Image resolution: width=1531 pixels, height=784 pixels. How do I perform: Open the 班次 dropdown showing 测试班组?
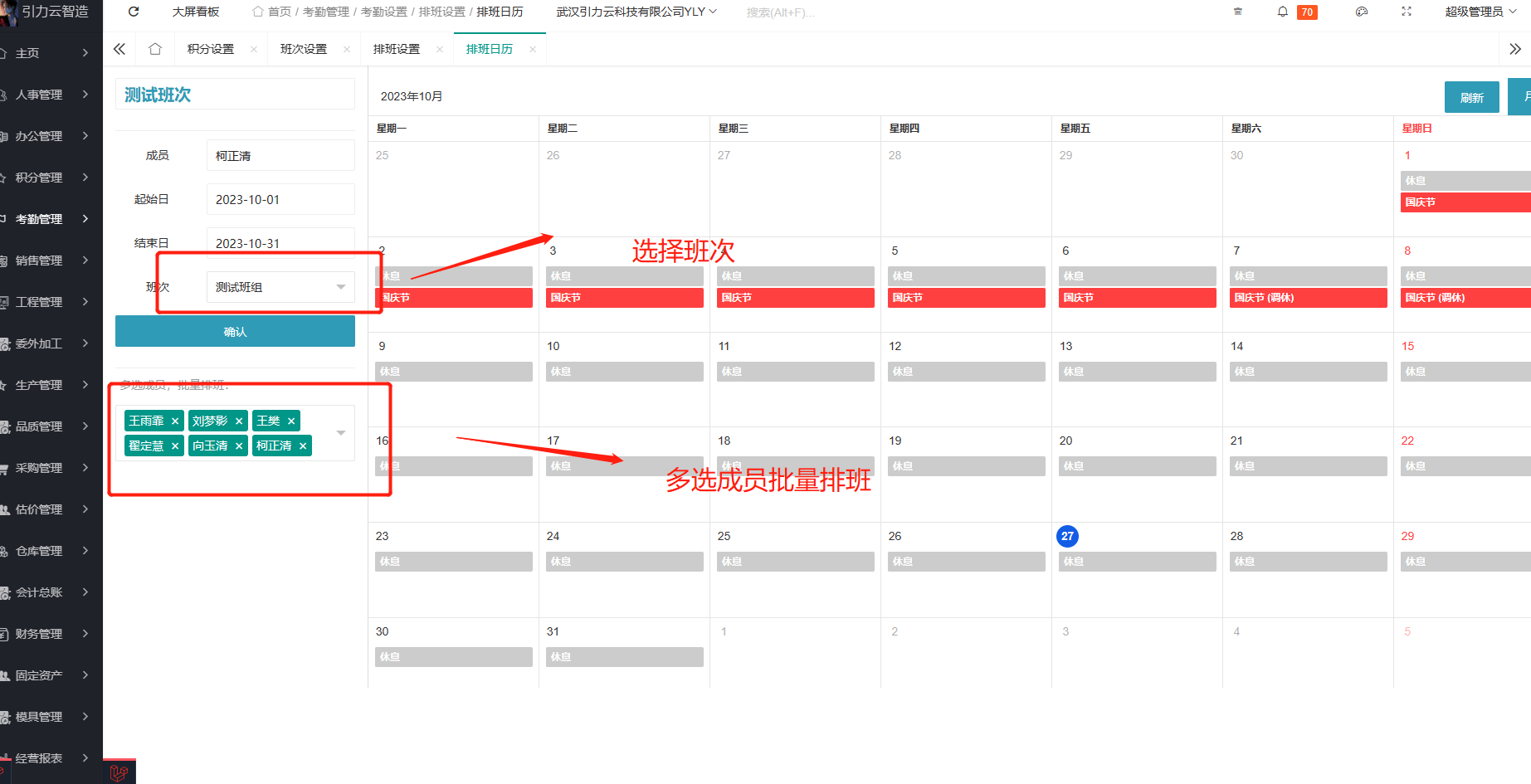(280, 287)
